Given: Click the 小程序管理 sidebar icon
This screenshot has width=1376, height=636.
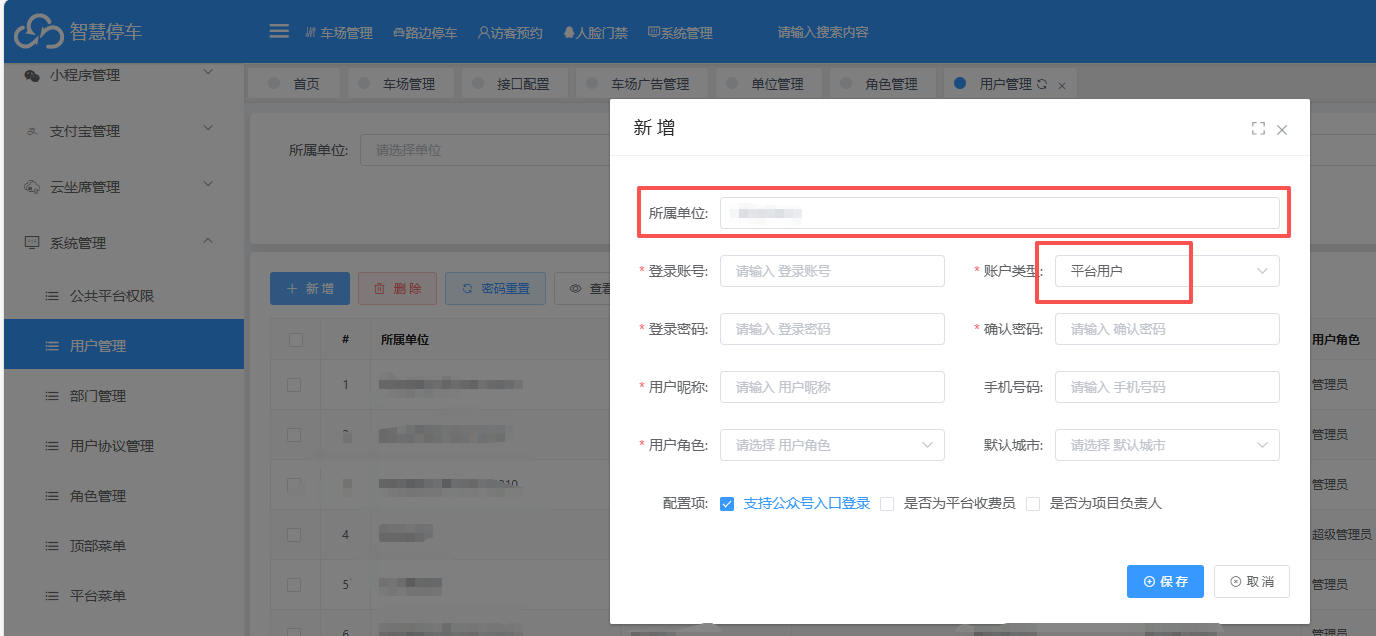Looking at the screenshot, I should (x=32, y=75).
